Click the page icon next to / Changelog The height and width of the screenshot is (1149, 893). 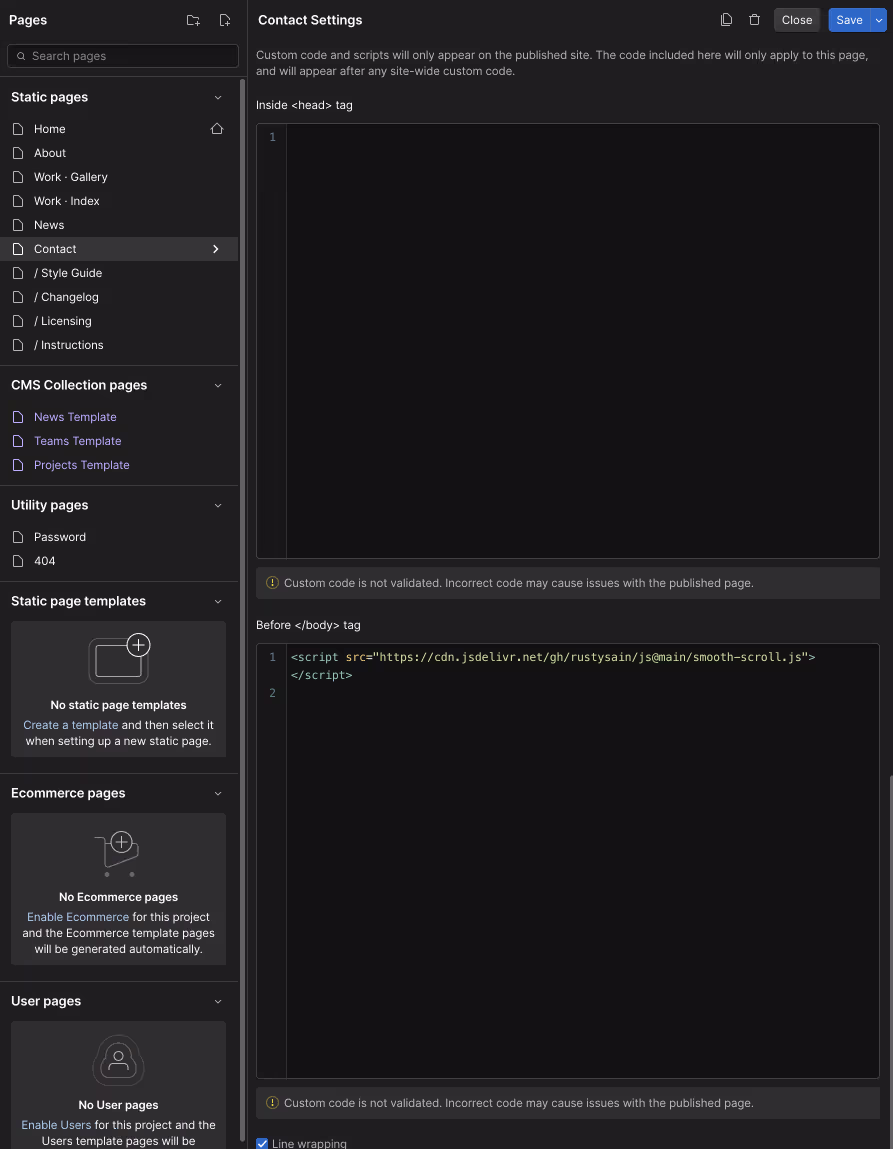pyautogui.click(x=18, y=298)
